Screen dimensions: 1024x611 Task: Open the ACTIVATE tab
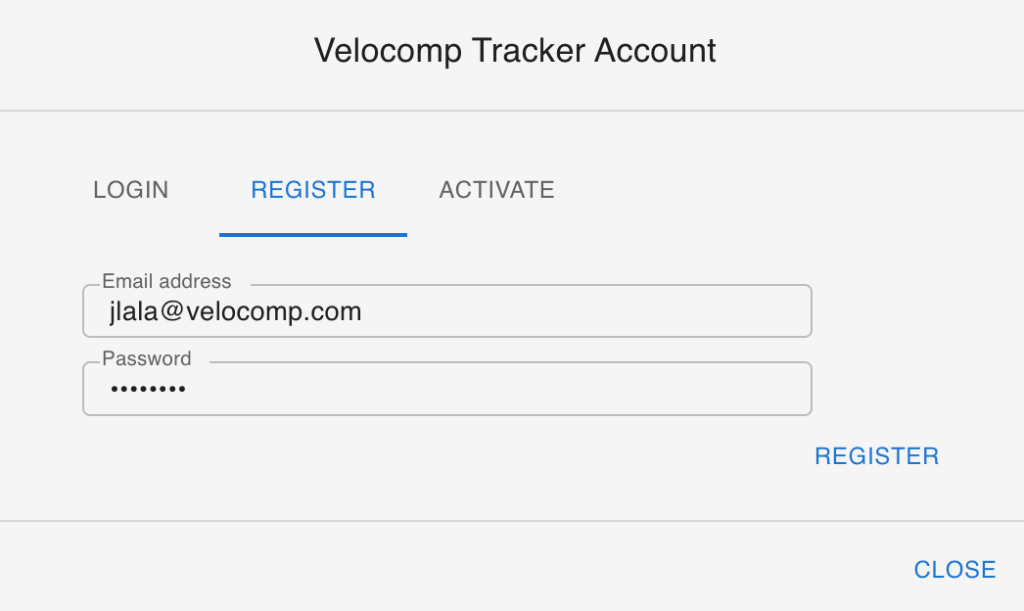pos(496,190)
